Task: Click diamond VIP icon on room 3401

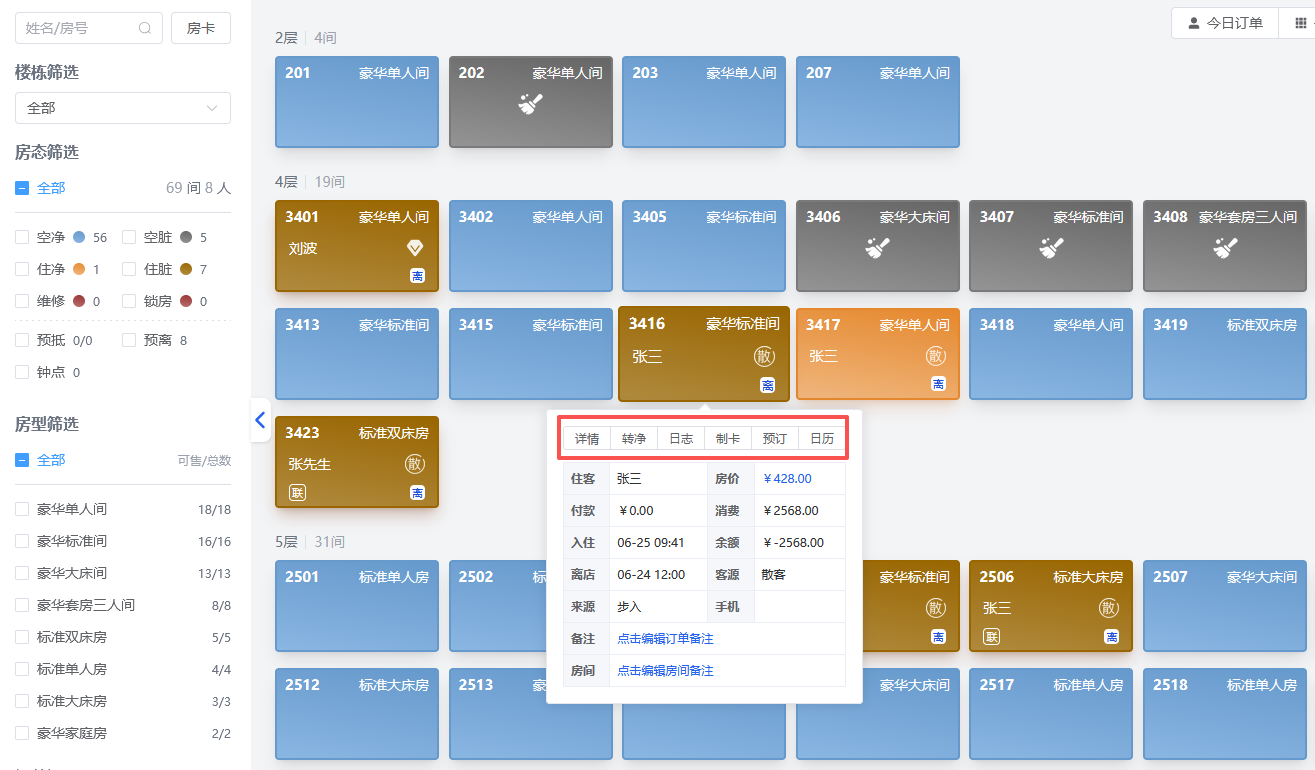Action: pyautogui.click(x=415, y=248)
